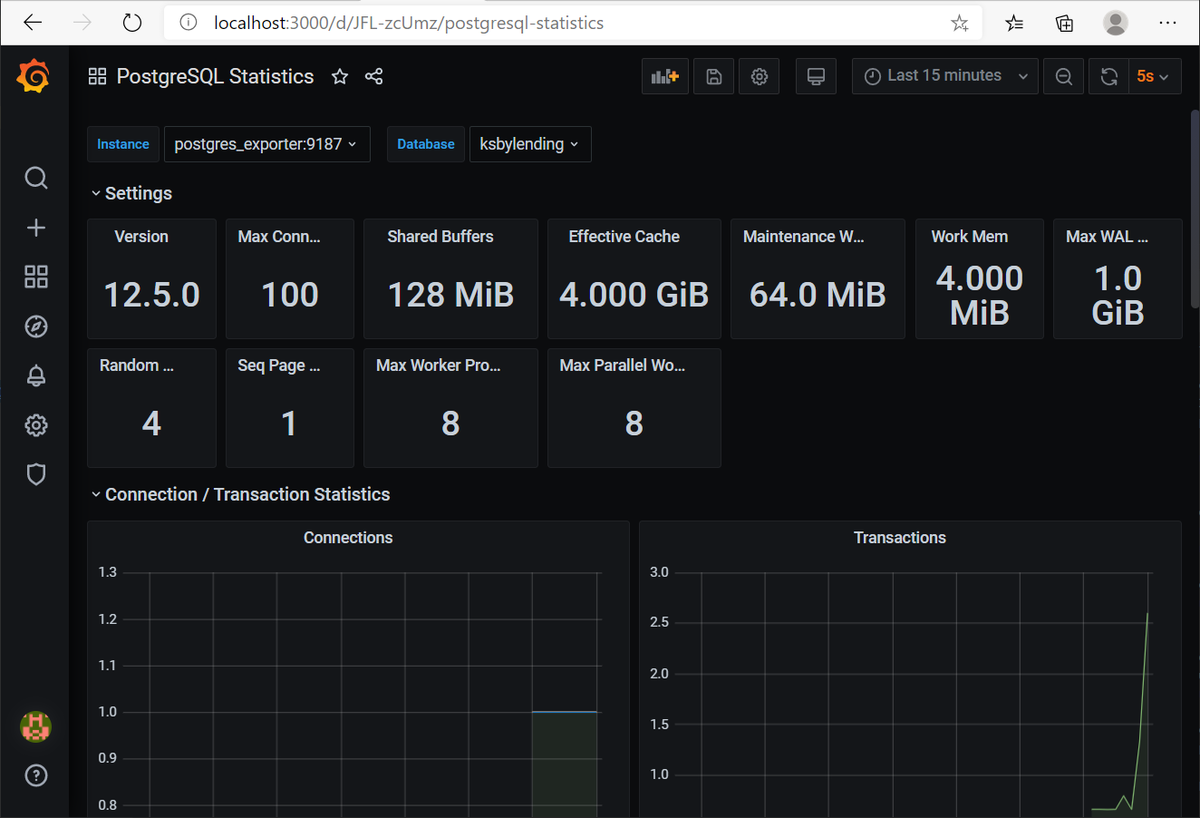Open the browser profile avatar
The height and width of the screenshot is (818, 1200).
1116,23
